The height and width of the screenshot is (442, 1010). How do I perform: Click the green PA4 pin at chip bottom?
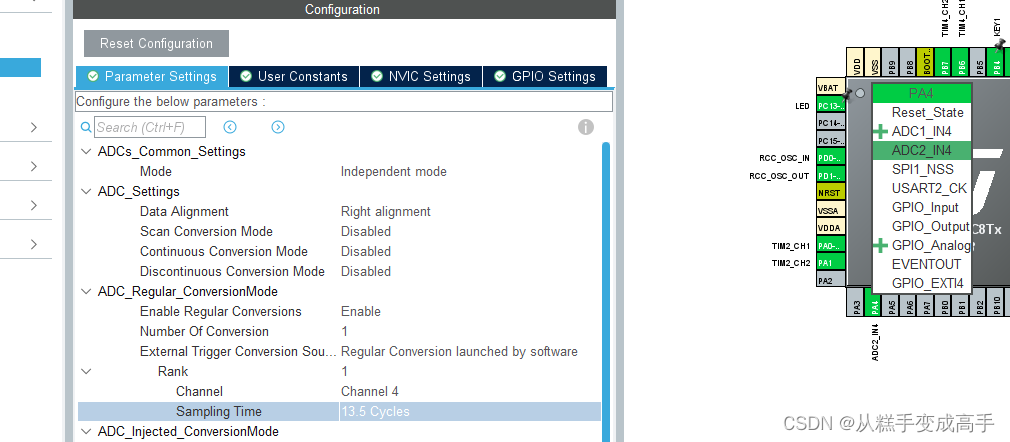[x=874, y=302]
